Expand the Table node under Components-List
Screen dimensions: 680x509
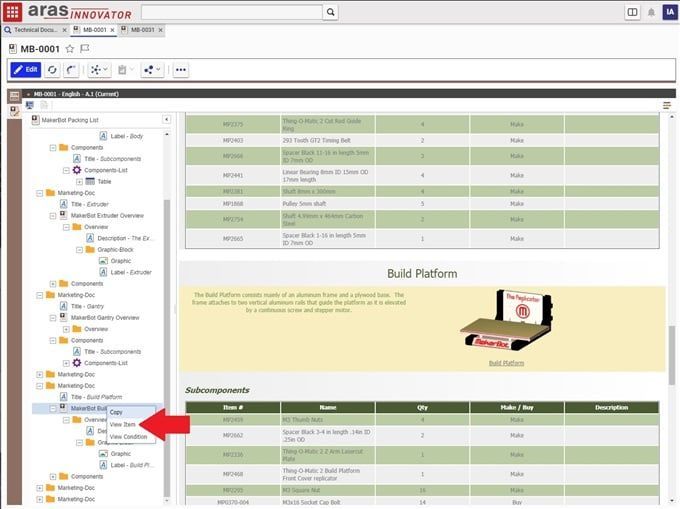pos(77,182)
